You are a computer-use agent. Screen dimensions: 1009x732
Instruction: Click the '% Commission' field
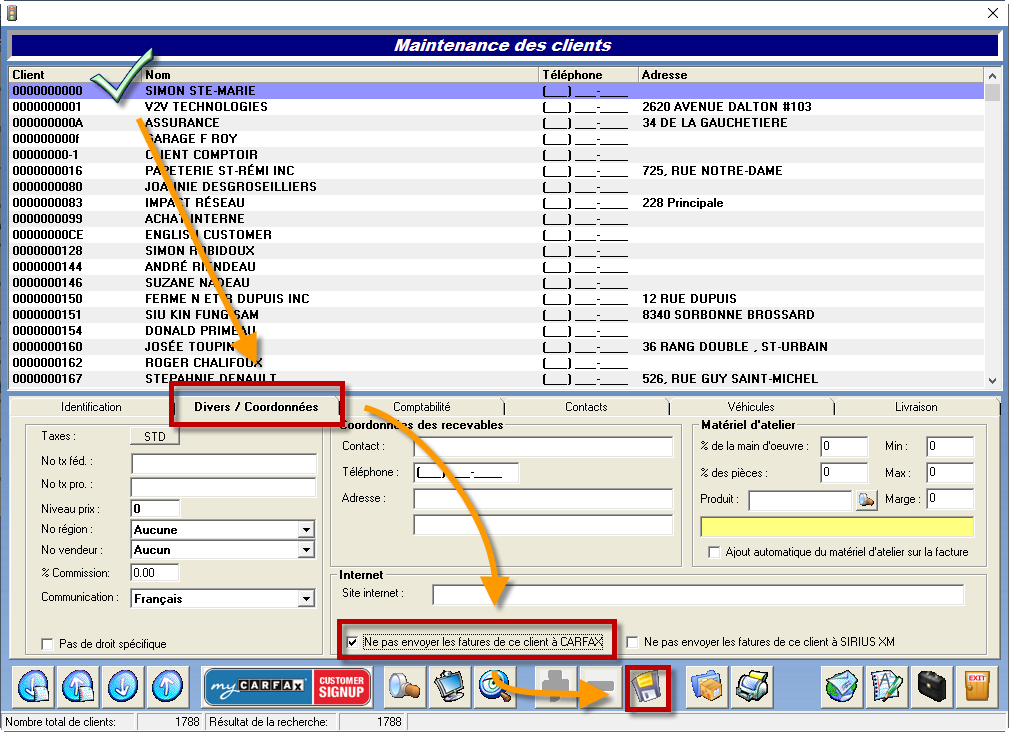(155, 572)
